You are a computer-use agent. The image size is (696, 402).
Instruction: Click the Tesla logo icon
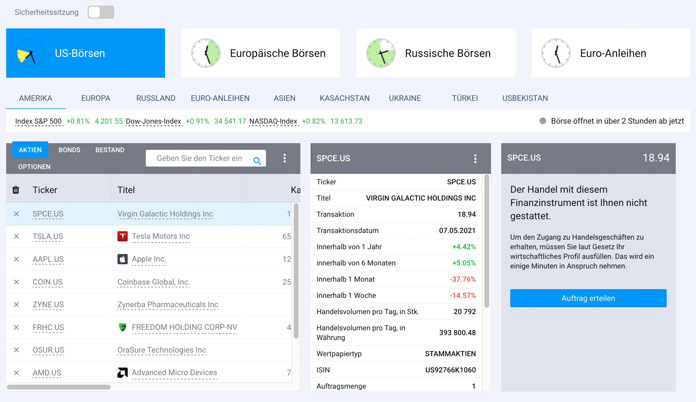tap(123, 236)
